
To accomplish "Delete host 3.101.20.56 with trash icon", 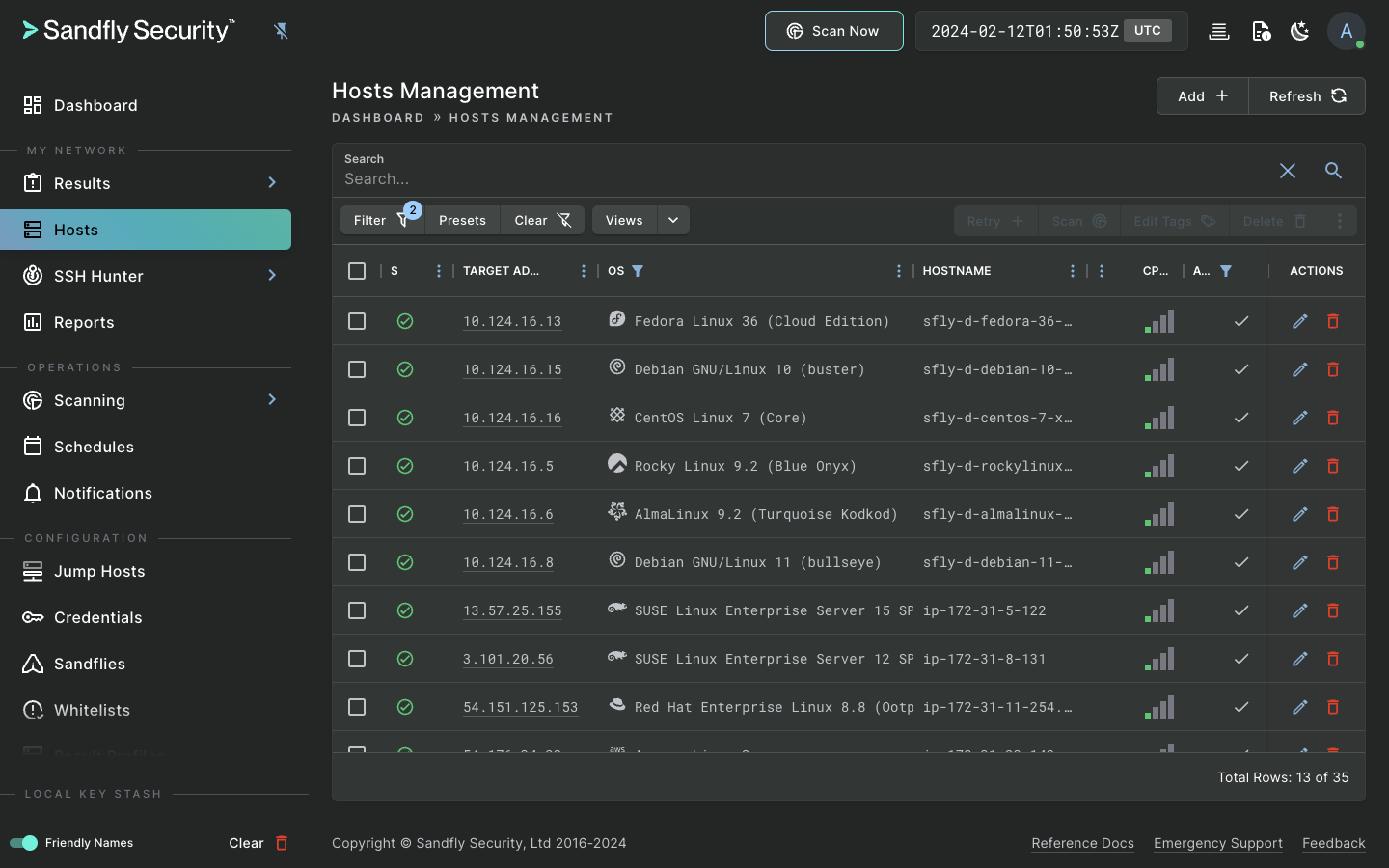I will coord(1333,659).
